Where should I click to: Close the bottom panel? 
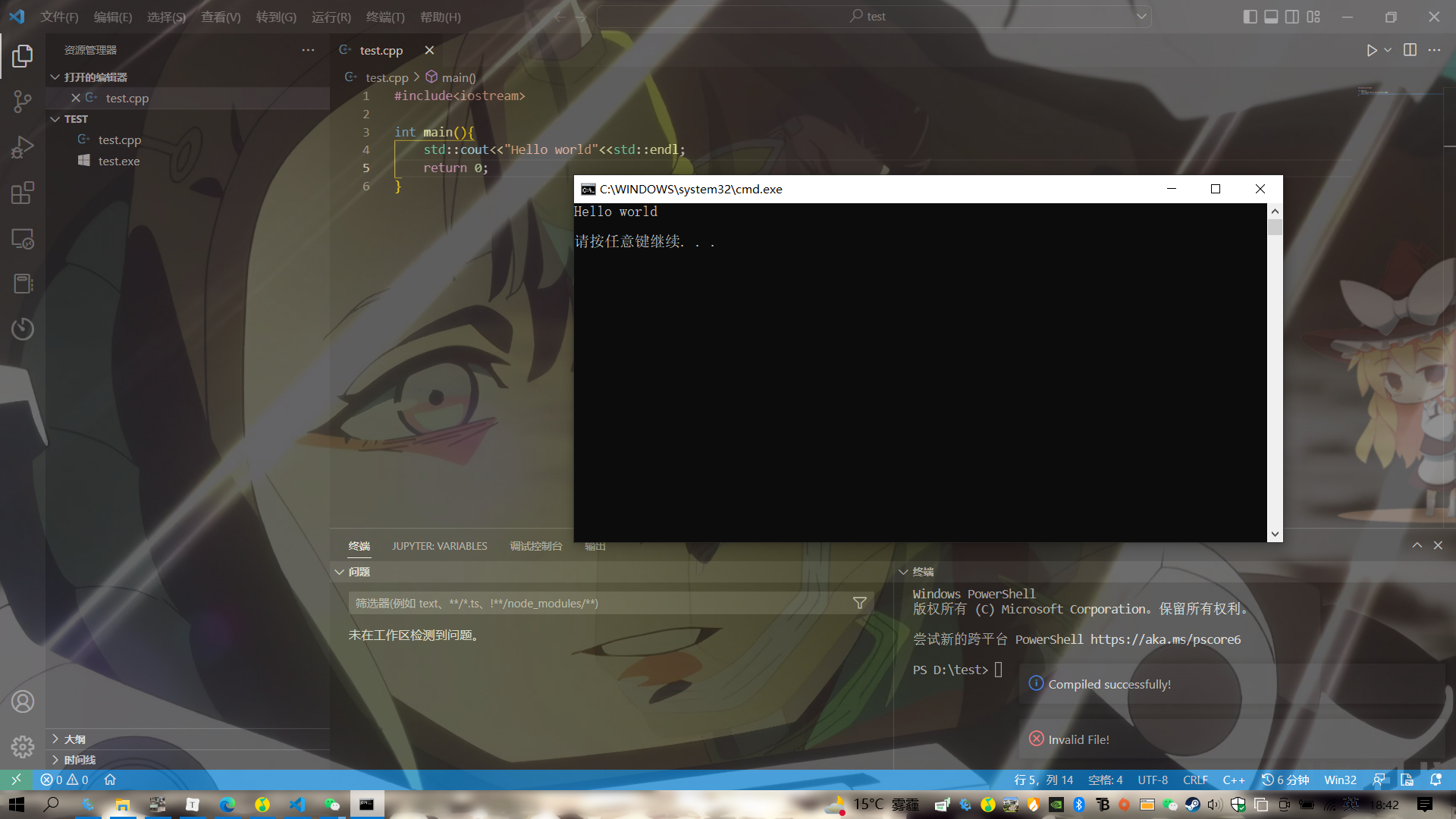[1438, 545]
